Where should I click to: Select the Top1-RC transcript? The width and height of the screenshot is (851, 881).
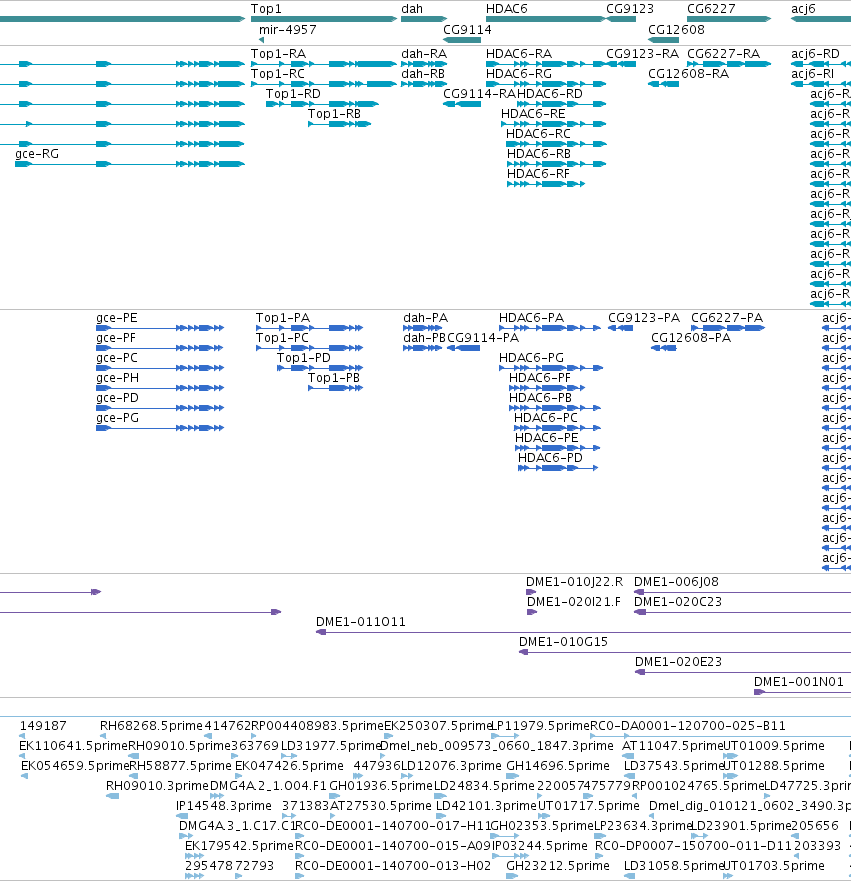(324, 84)
